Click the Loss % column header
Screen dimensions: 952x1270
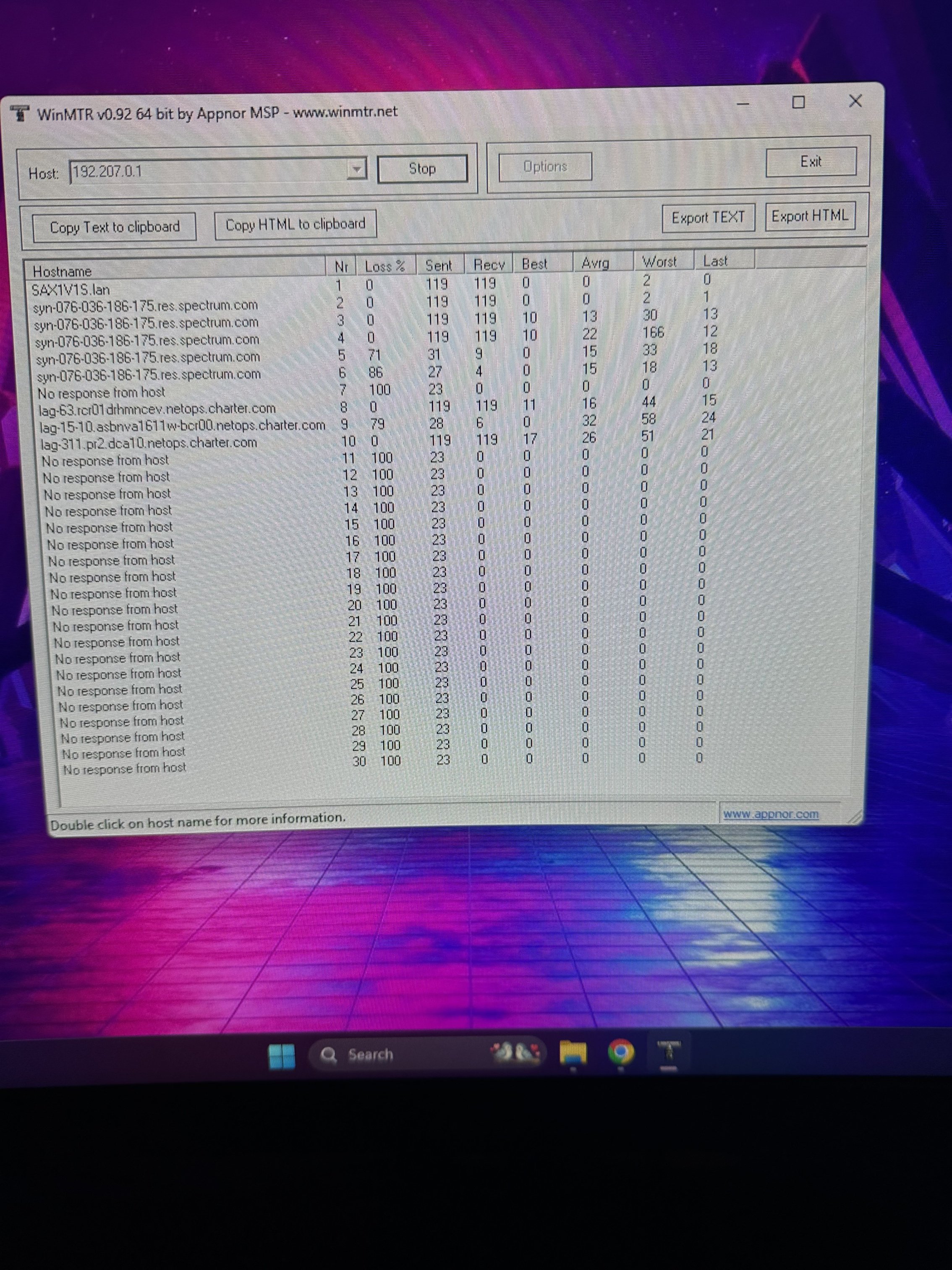[x=384, y=267]
